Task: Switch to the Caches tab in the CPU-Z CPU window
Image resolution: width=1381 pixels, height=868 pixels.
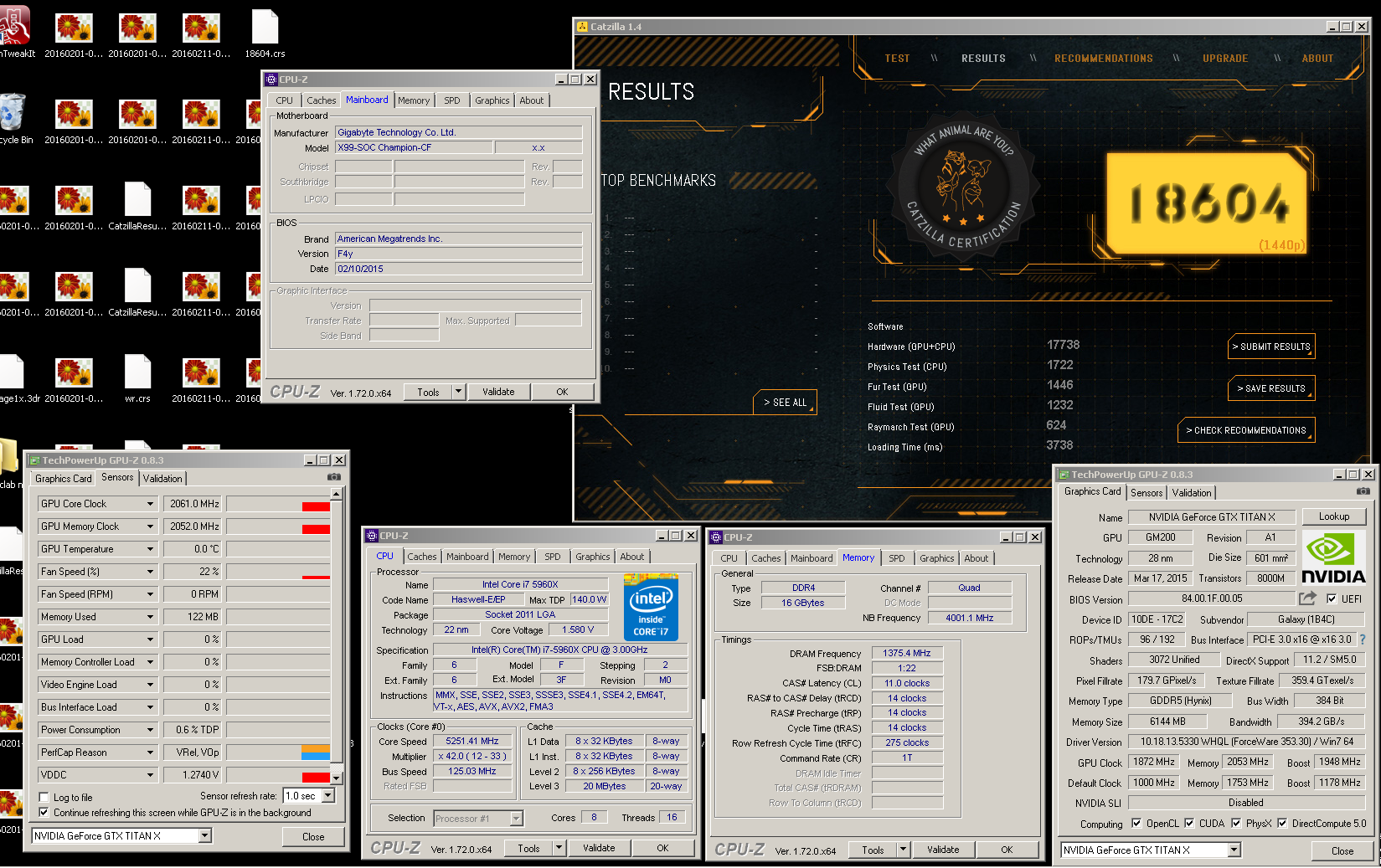Action: click(x=422, y=557)
